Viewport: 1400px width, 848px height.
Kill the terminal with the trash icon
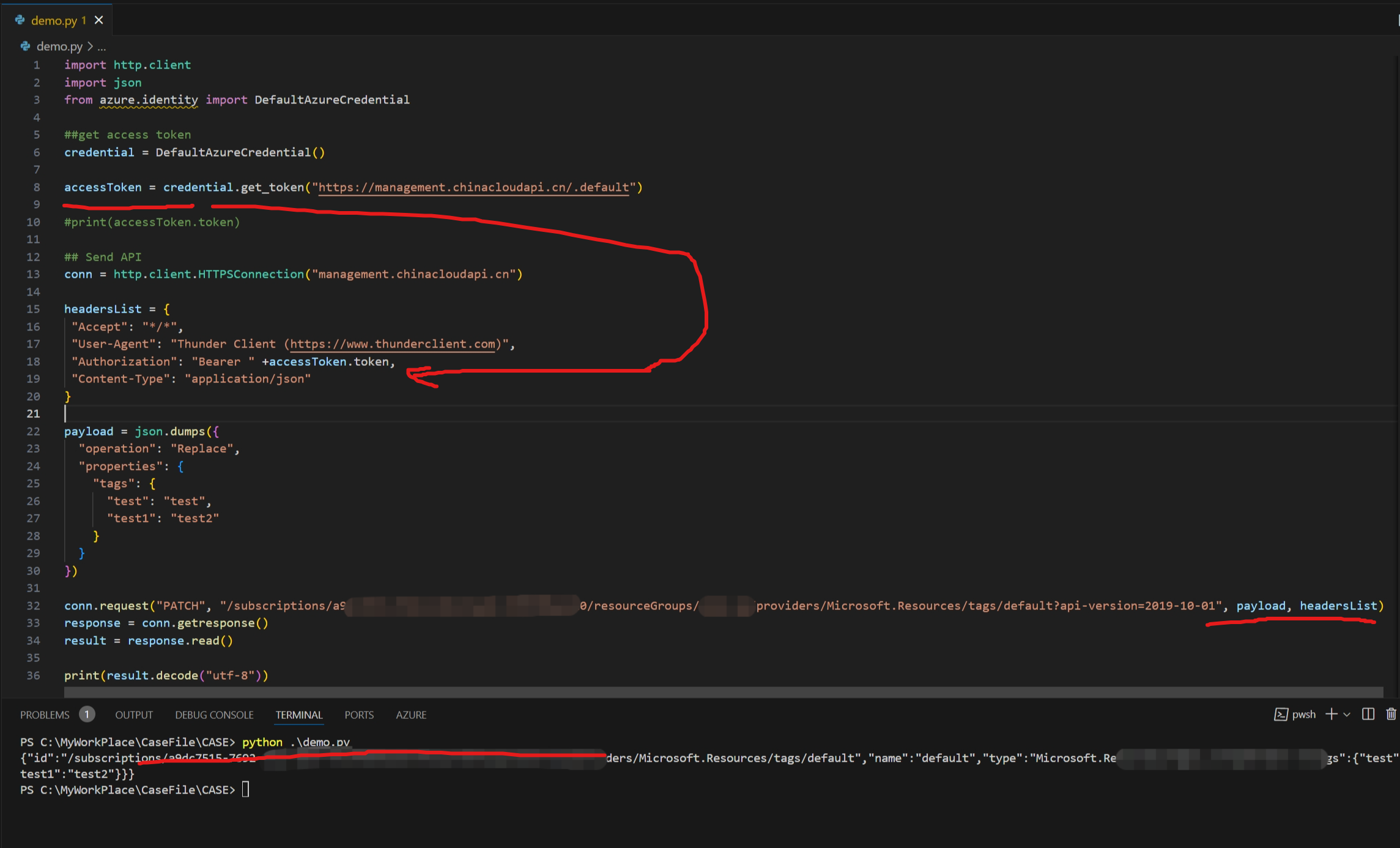point(1391,714)
